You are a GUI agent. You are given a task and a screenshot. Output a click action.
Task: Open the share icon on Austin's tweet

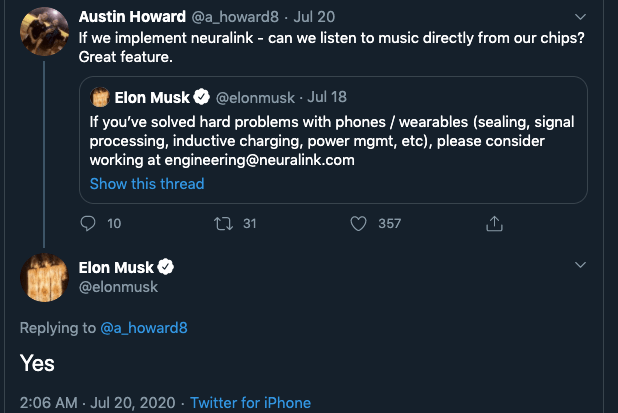(494, 223)
